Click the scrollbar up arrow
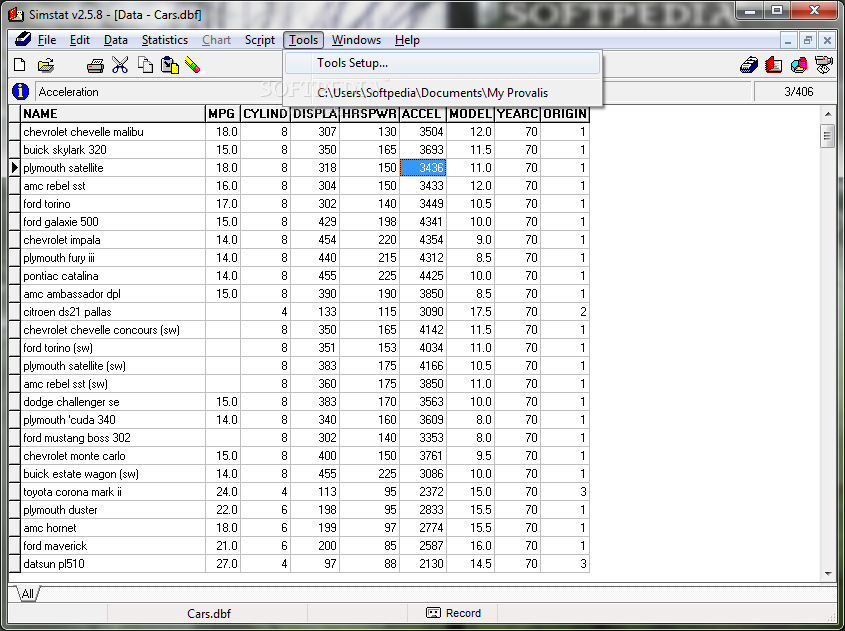Screen dimensions: 845x631 pos(828,114)
